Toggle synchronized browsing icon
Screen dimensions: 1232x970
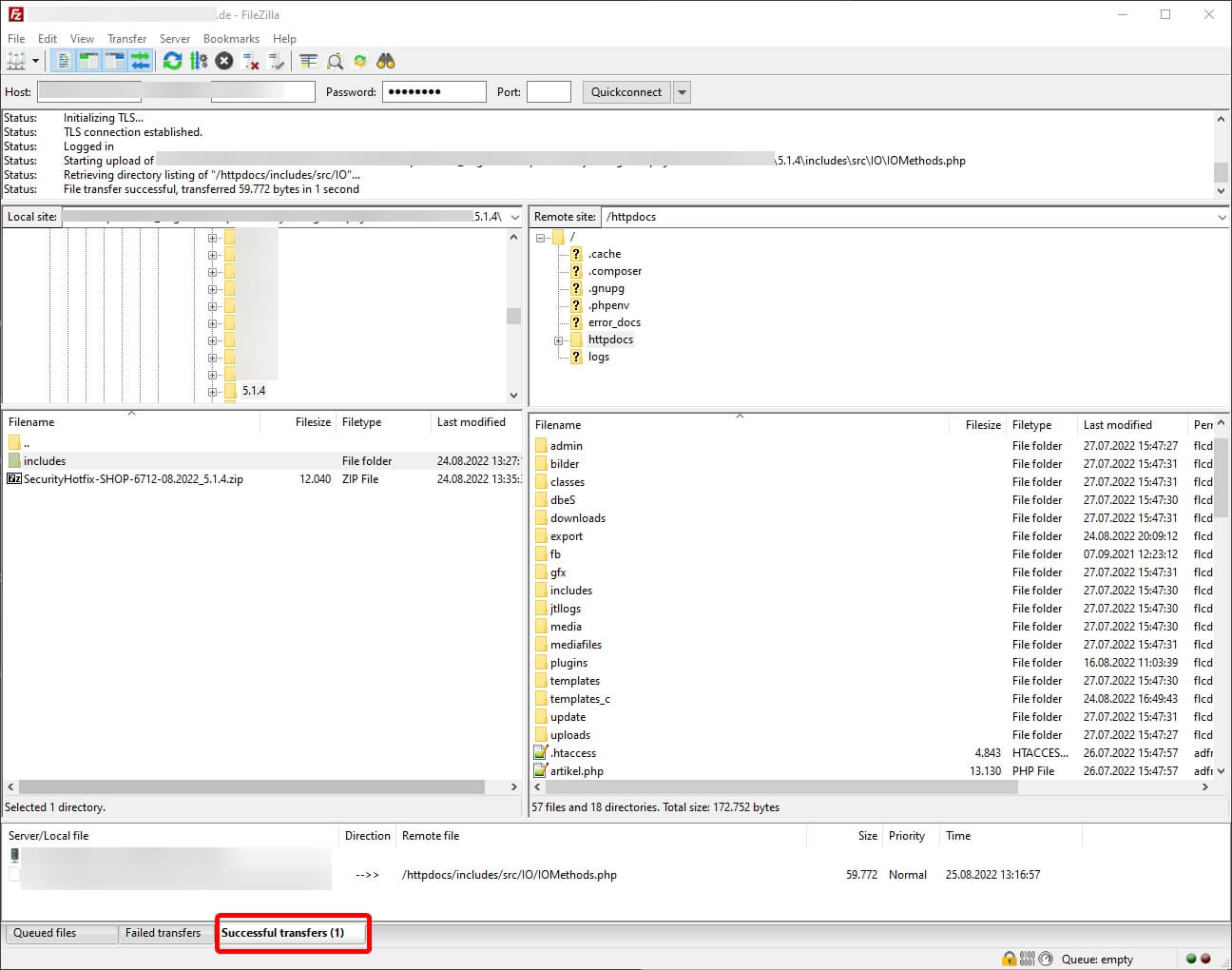pos(360,61)
